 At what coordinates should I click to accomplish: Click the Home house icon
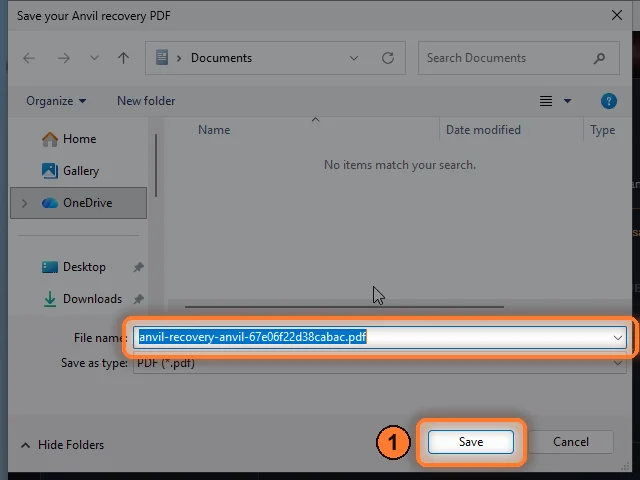pyautogui.click(x=50, y=139)
